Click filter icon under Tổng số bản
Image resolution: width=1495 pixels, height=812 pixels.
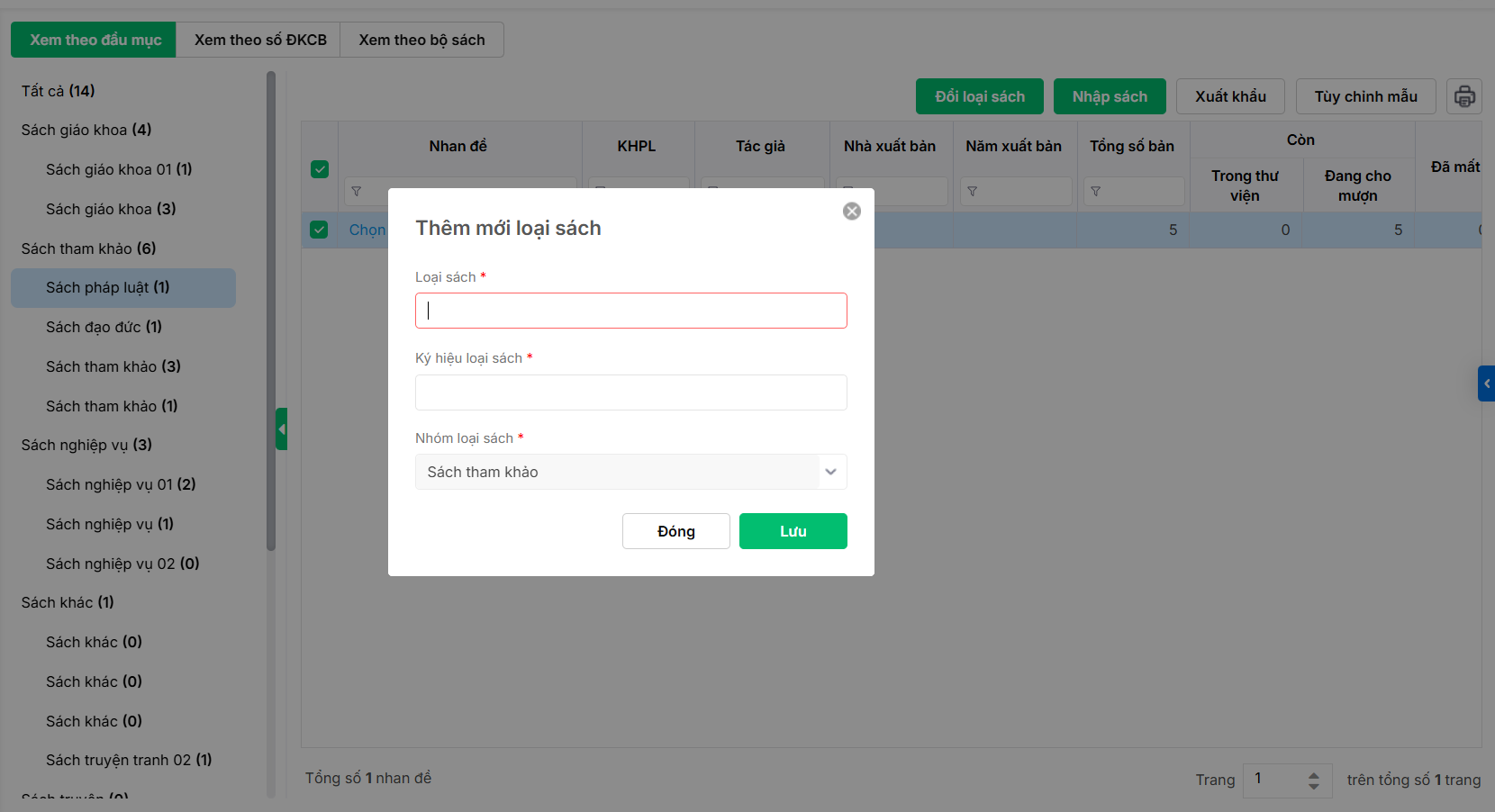1095,192
